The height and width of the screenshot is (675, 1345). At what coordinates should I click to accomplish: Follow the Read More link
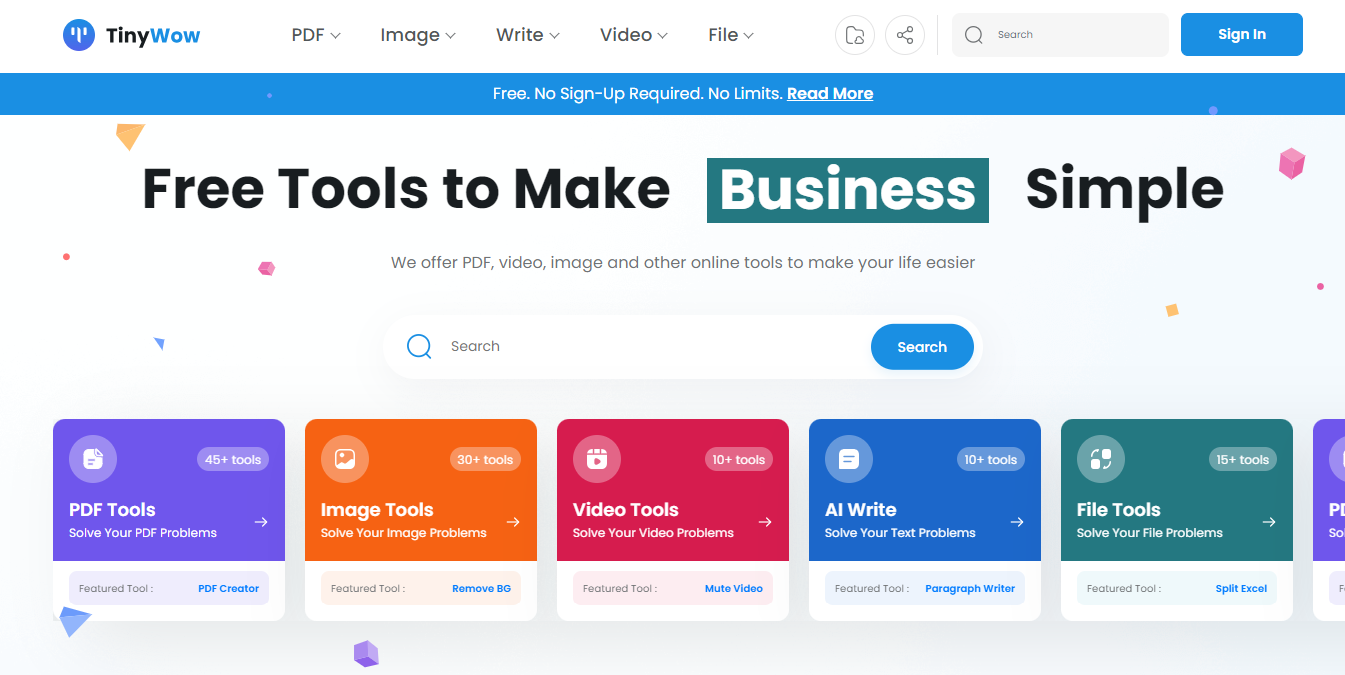coord(830,94)
